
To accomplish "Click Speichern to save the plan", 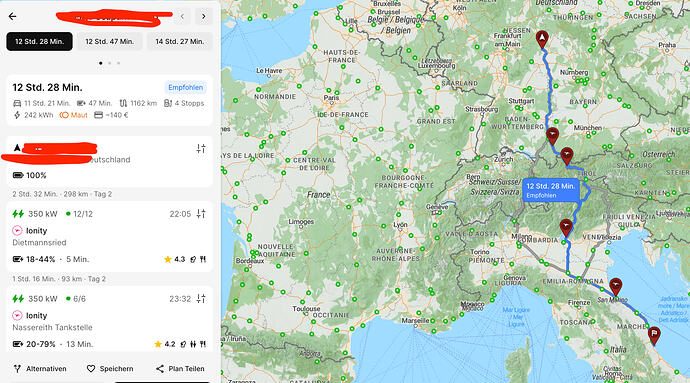I will pyautogui.click(x=110, y=369).
